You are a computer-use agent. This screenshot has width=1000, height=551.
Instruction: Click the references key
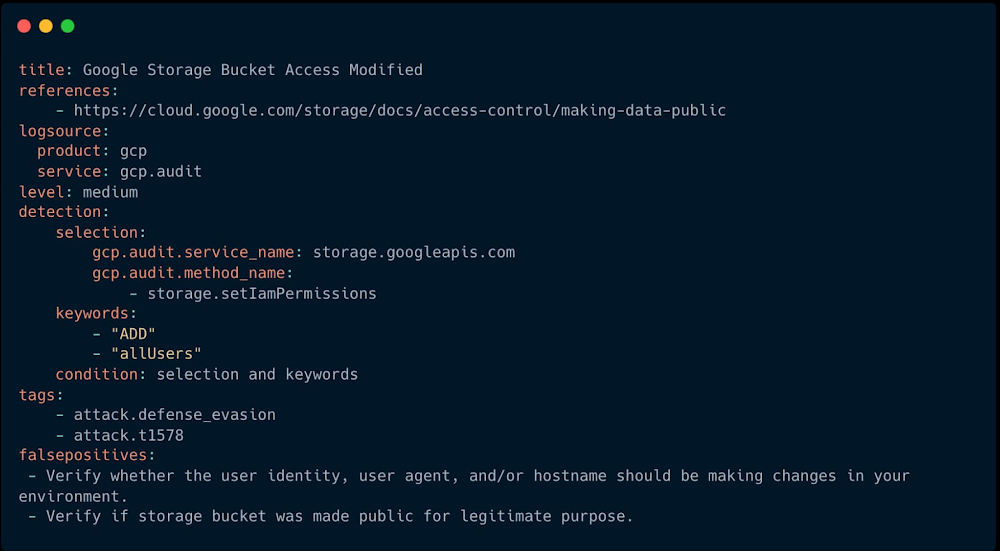click(x=64, y=90)
